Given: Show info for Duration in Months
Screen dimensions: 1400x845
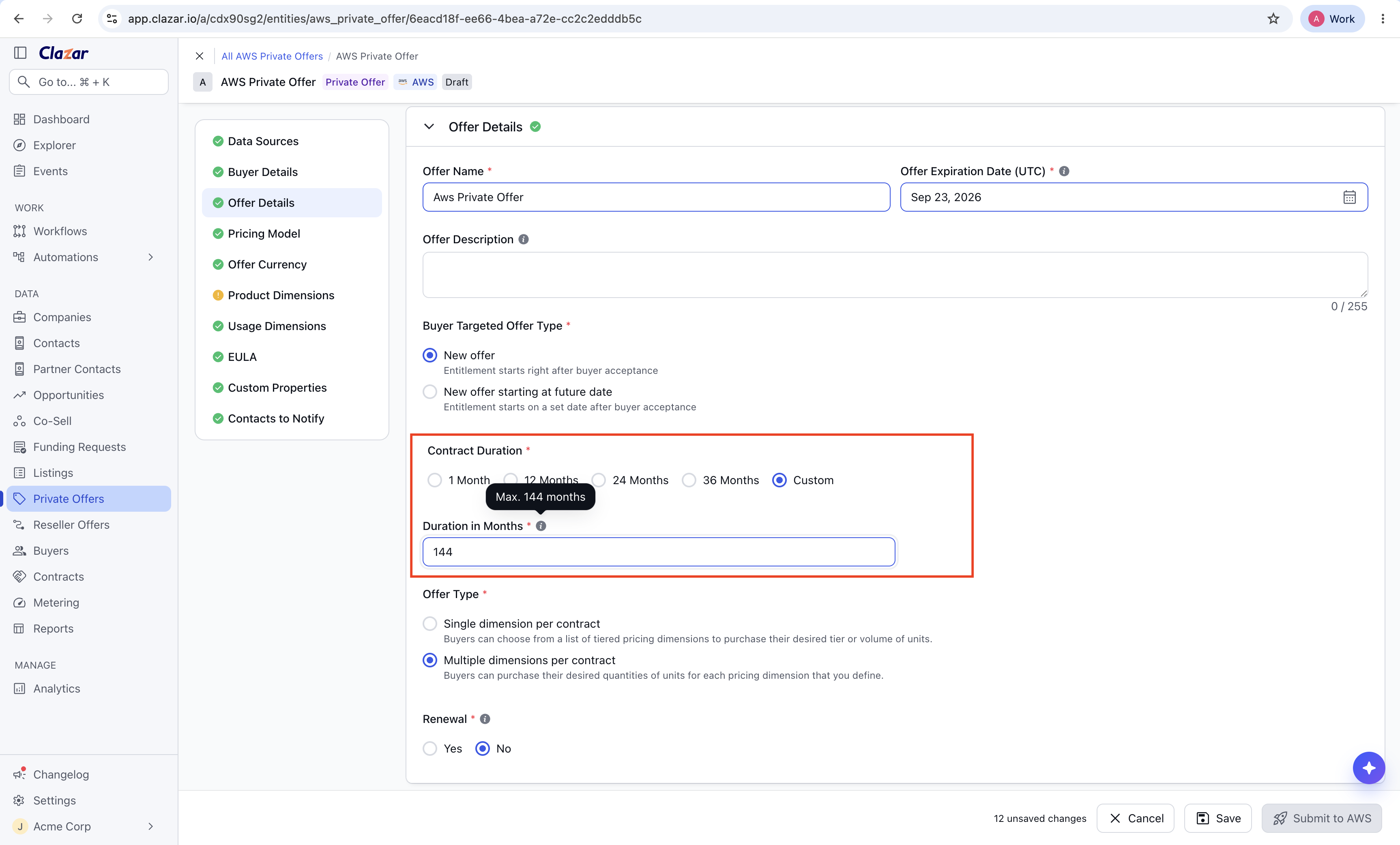Looking at the screenshot, I should (541, 526).
